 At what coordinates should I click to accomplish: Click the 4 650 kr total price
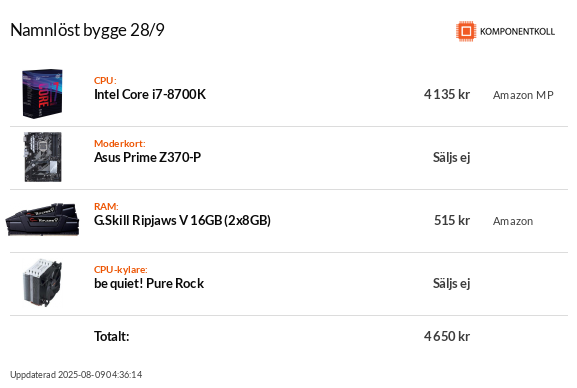(x=447, y=336)
